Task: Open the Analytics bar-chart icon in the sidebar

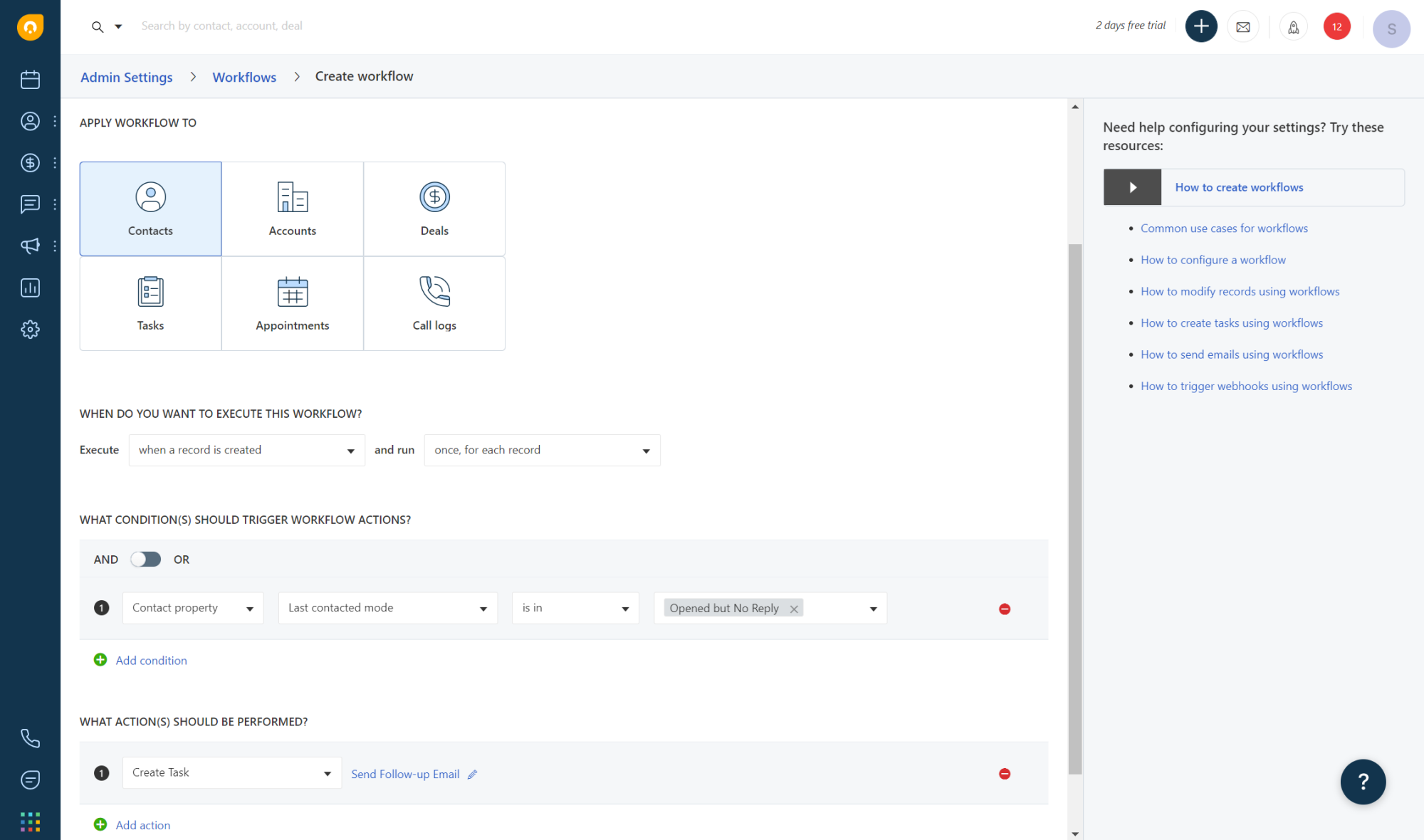Action: (x=30, y=288)
